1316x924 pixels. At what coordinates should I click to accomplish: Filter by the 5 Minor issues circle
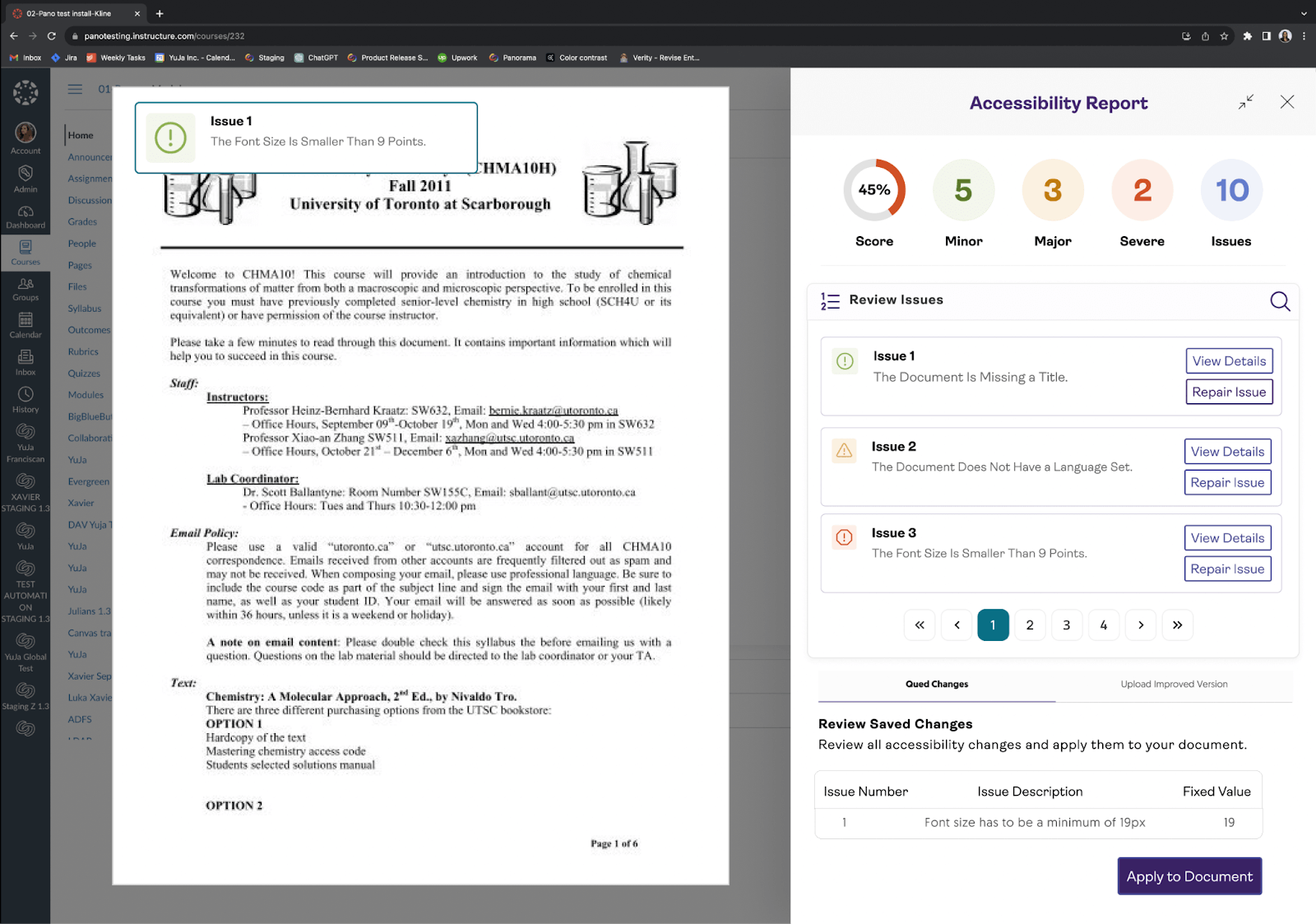pyautogui.click(x=963, y=190)
